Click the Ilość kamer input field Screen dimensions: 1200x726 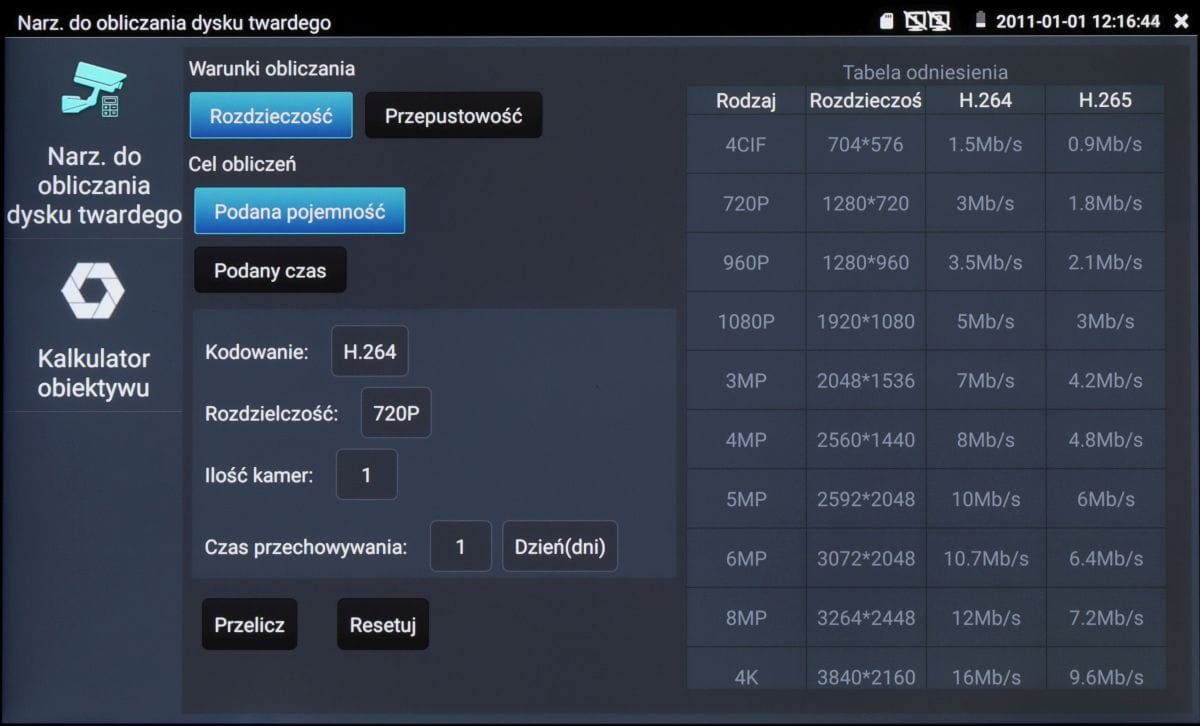coord(366,475)
